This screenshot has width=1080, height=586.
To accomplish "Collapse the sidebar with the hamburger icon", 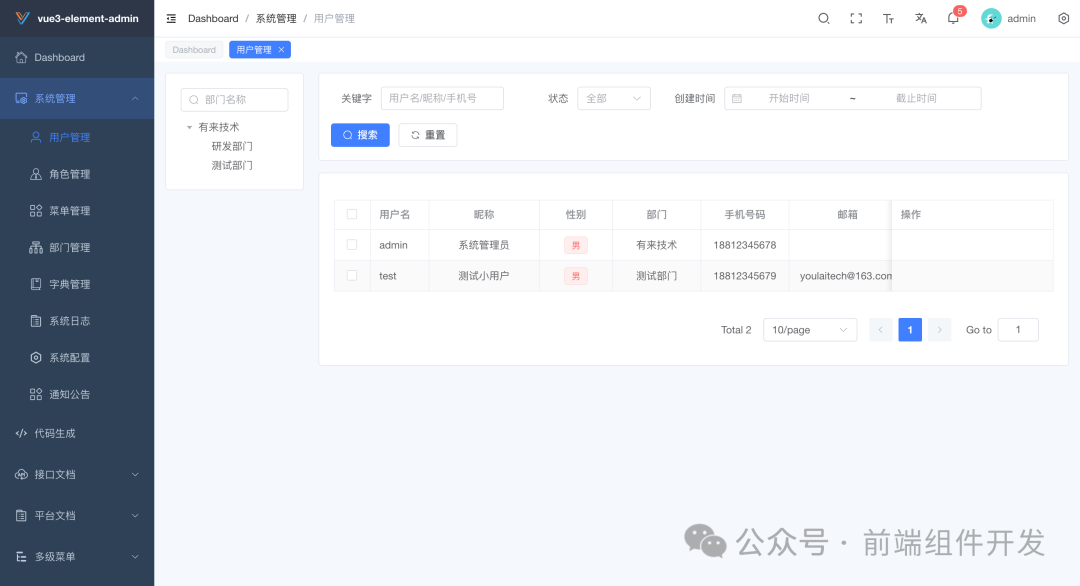I will [x=172, y=18].
